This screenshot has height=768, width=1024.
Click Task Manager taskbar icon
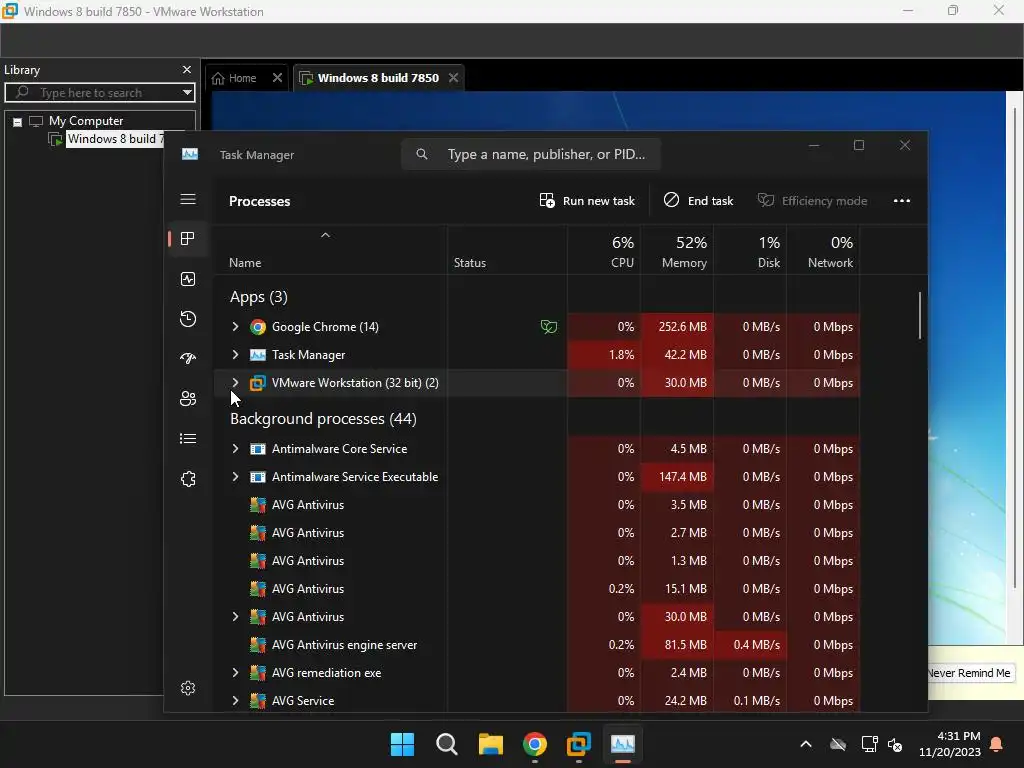click(x=623, y=744)
